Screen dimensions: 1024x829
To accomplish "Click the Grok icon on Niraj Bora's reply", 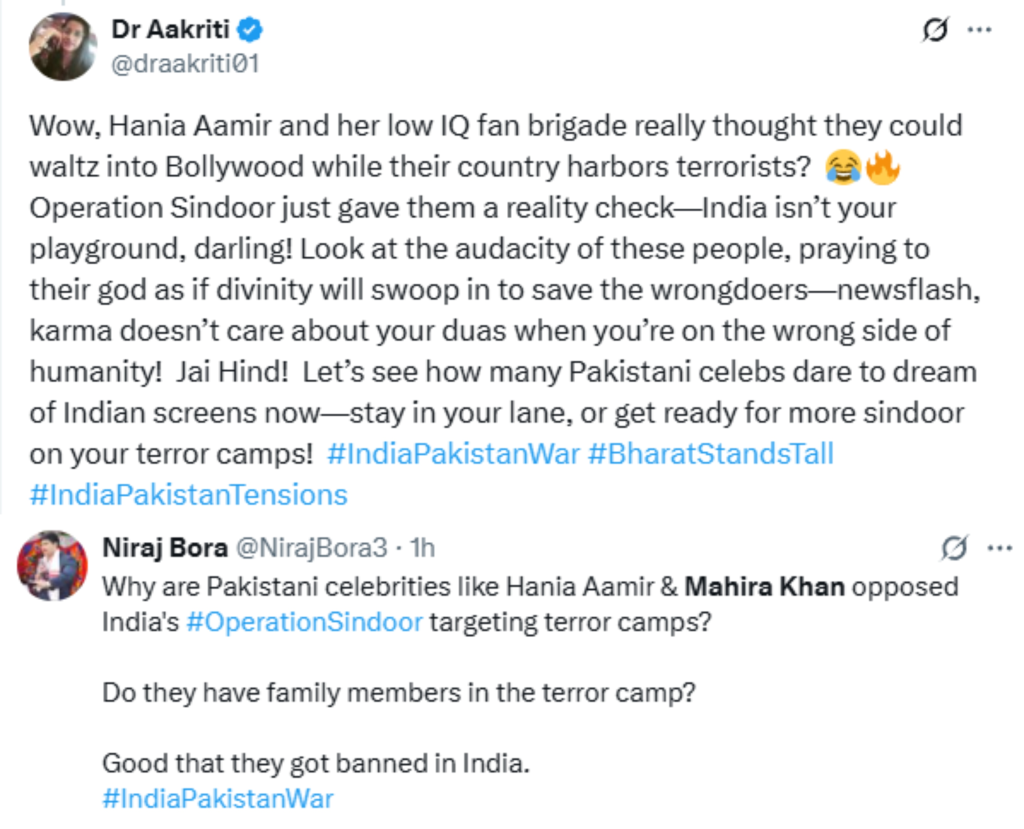I will [x=954, y=548].
